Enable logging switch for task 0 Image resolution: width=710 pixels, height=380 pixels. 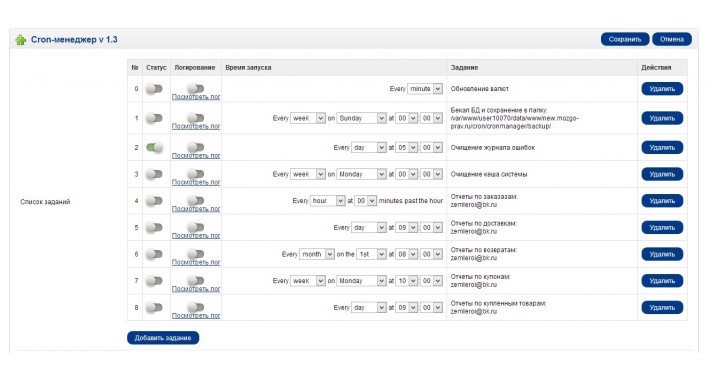click(x=196, y=88)
